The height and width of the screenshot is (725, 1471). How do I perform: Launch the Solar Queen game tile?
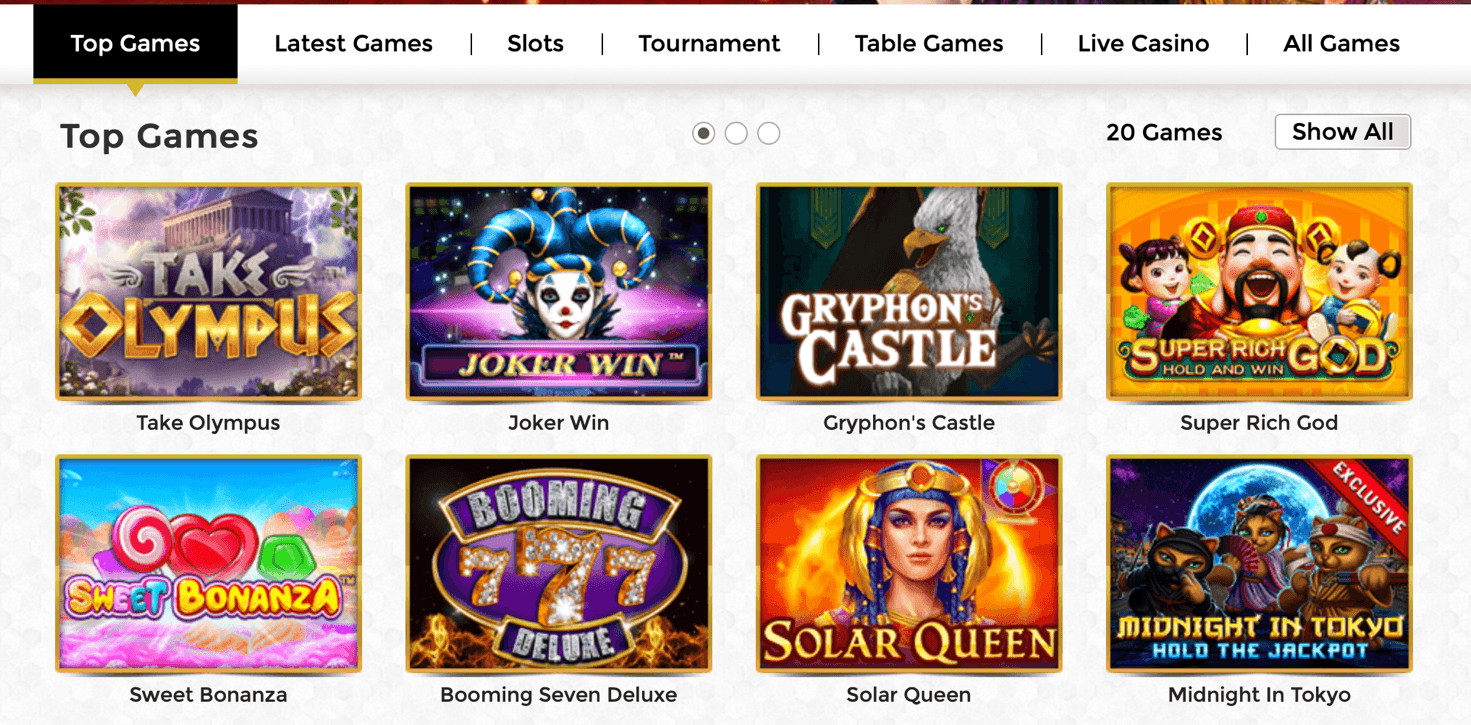click(x=908, y=563)
